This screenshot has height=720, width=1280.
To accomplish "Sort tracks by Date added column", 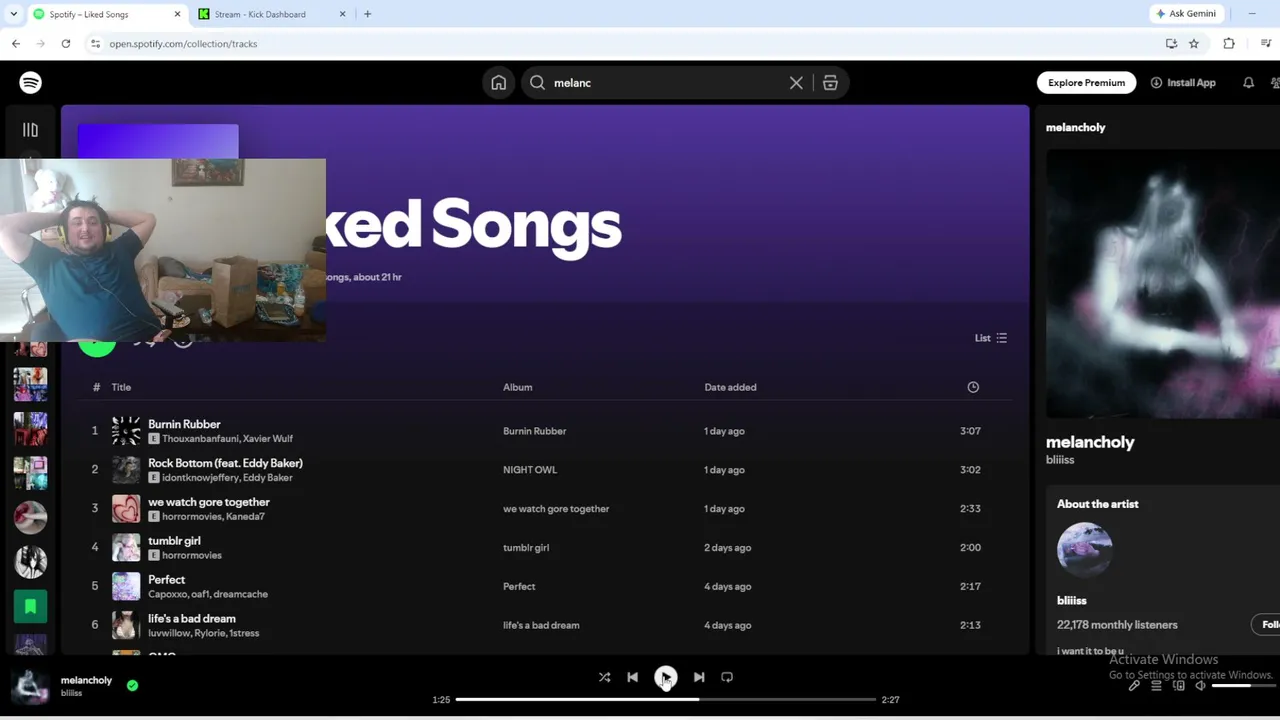I will tap(730, 387).
